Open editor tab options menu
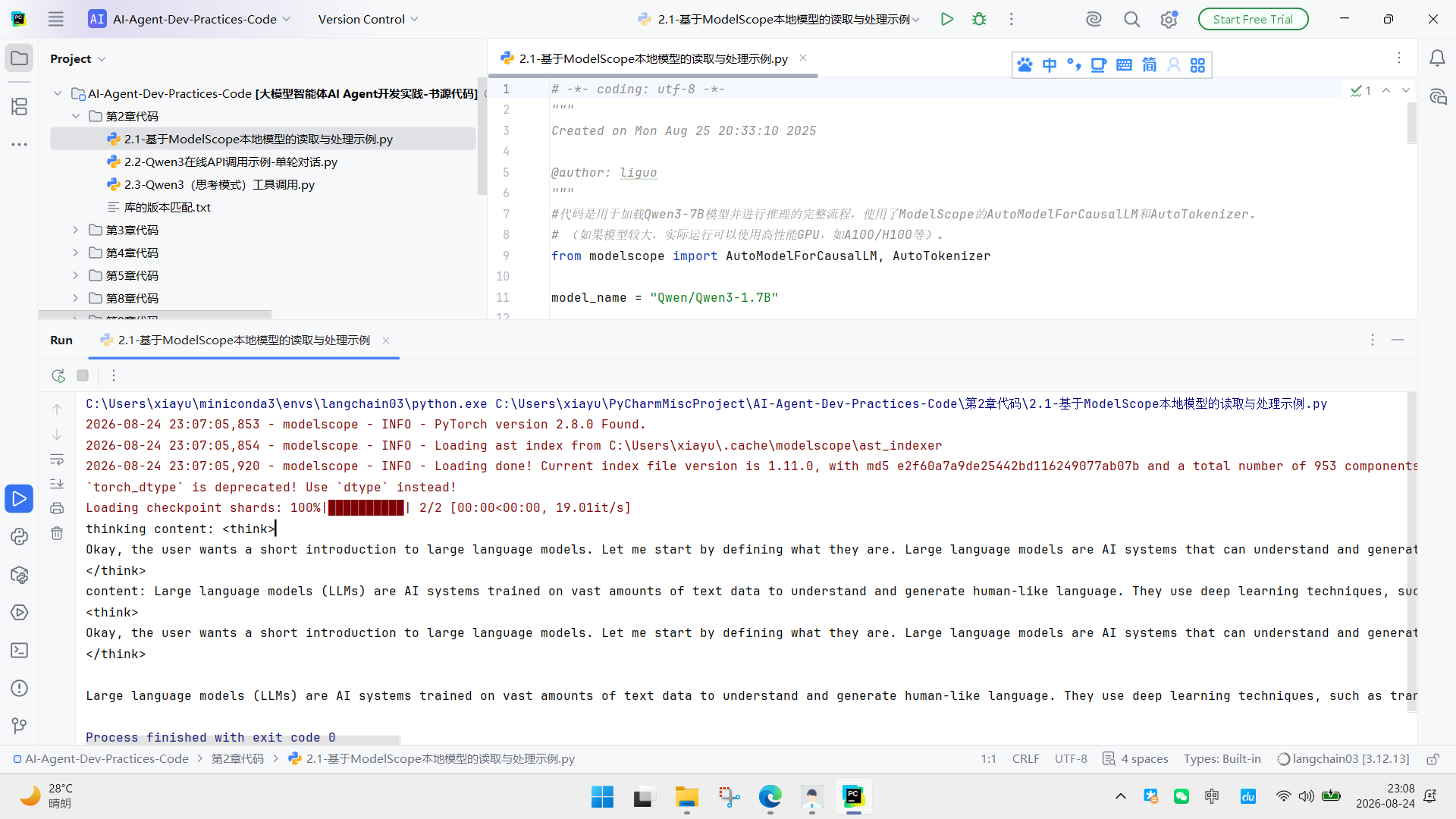1456x819 pixels. coord(1399,58)
